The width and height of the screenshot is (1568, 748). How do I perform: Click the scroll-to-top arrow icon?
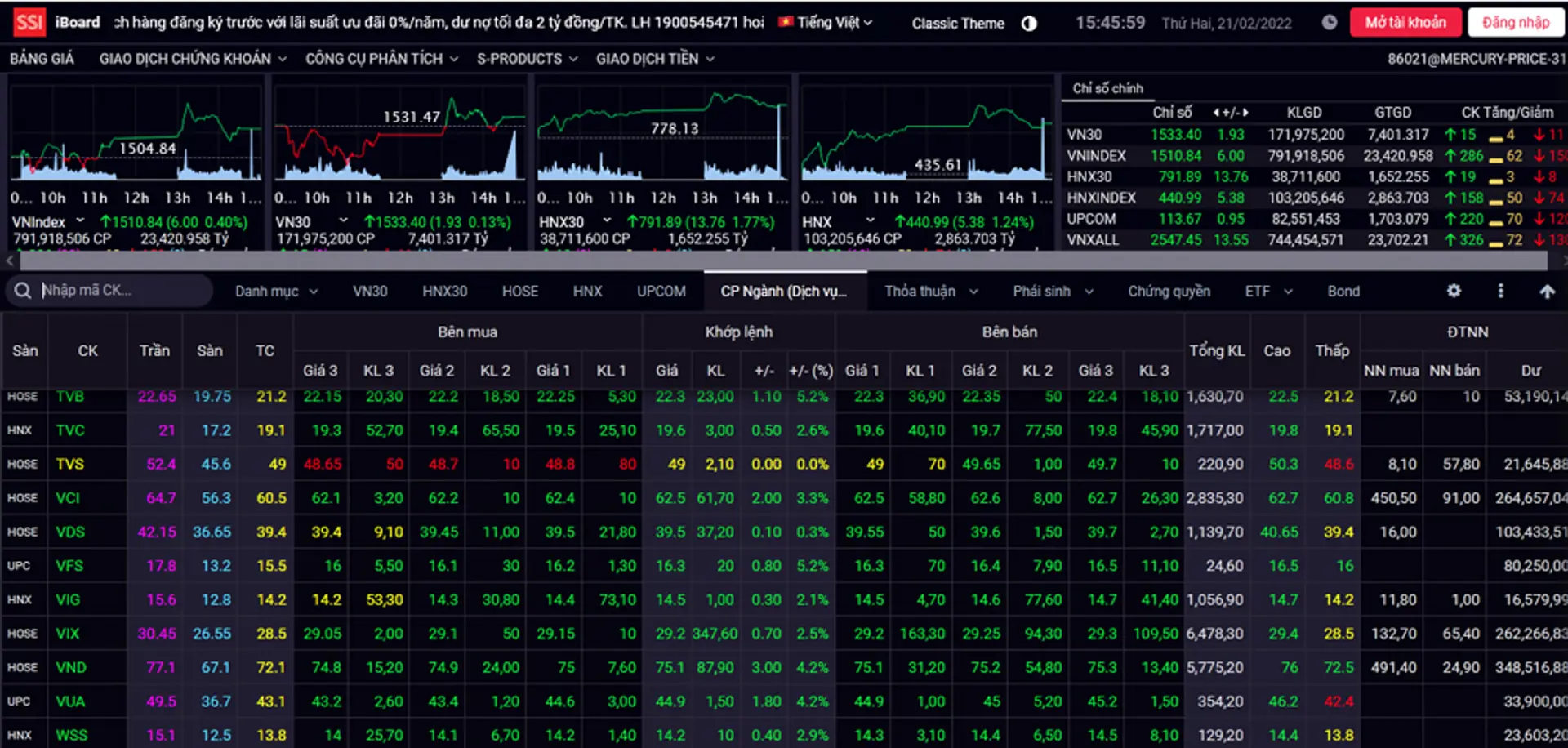(x=1547, y=291)
